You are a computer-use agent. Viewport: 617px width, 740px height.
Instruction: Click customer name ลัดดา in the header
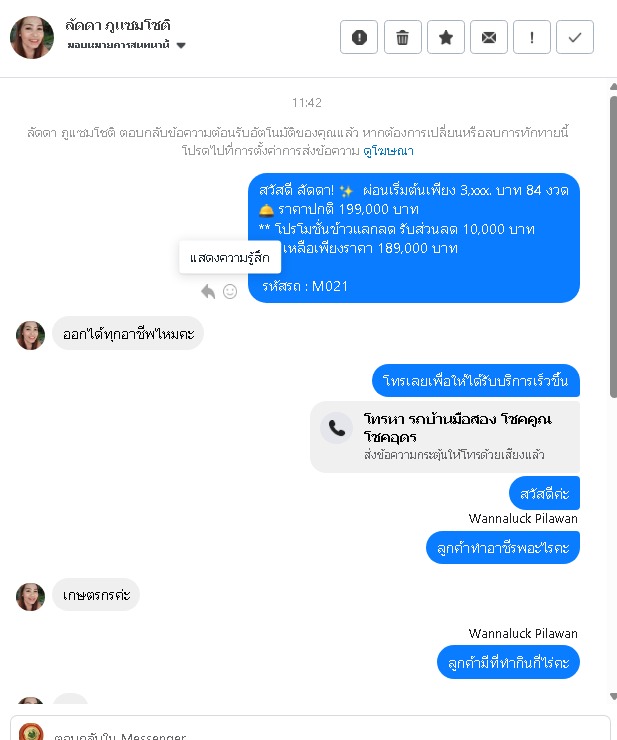(x=118, y=25)
